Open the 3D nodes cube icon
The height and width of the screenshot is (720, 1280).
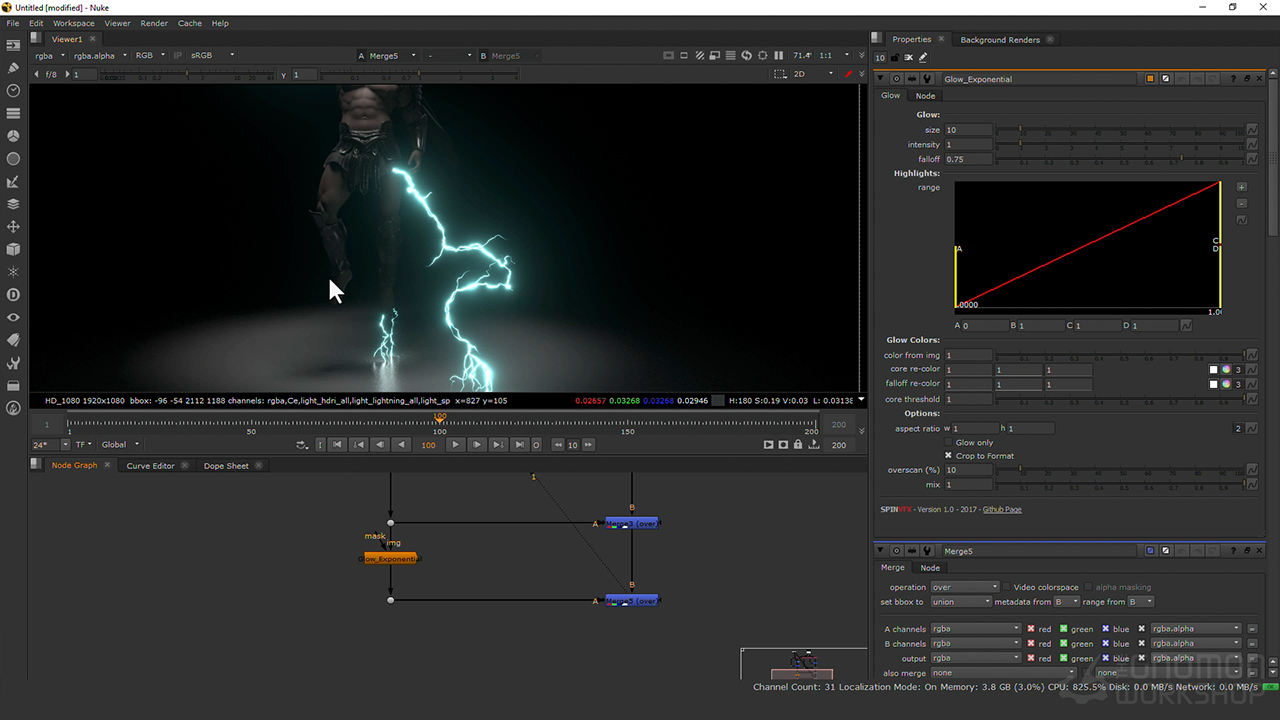(x=13, y=249)
